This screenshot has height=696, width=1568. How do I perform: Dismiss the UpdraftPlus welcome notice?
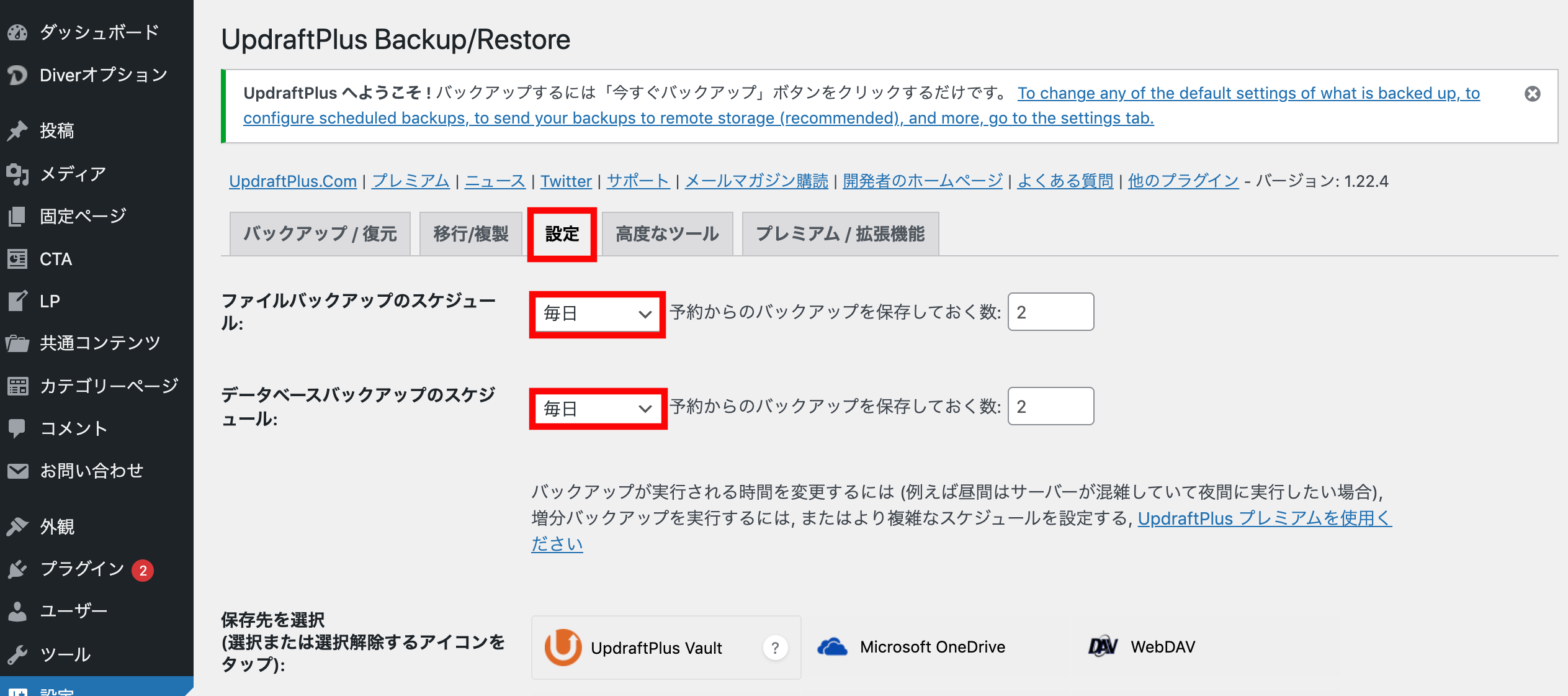tap(1532, 94)
